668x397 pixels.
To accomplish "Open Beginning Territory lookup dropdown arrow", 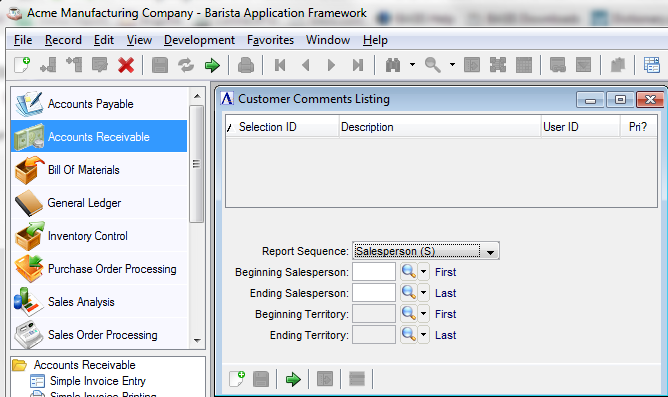I will (x=423, y=314).
